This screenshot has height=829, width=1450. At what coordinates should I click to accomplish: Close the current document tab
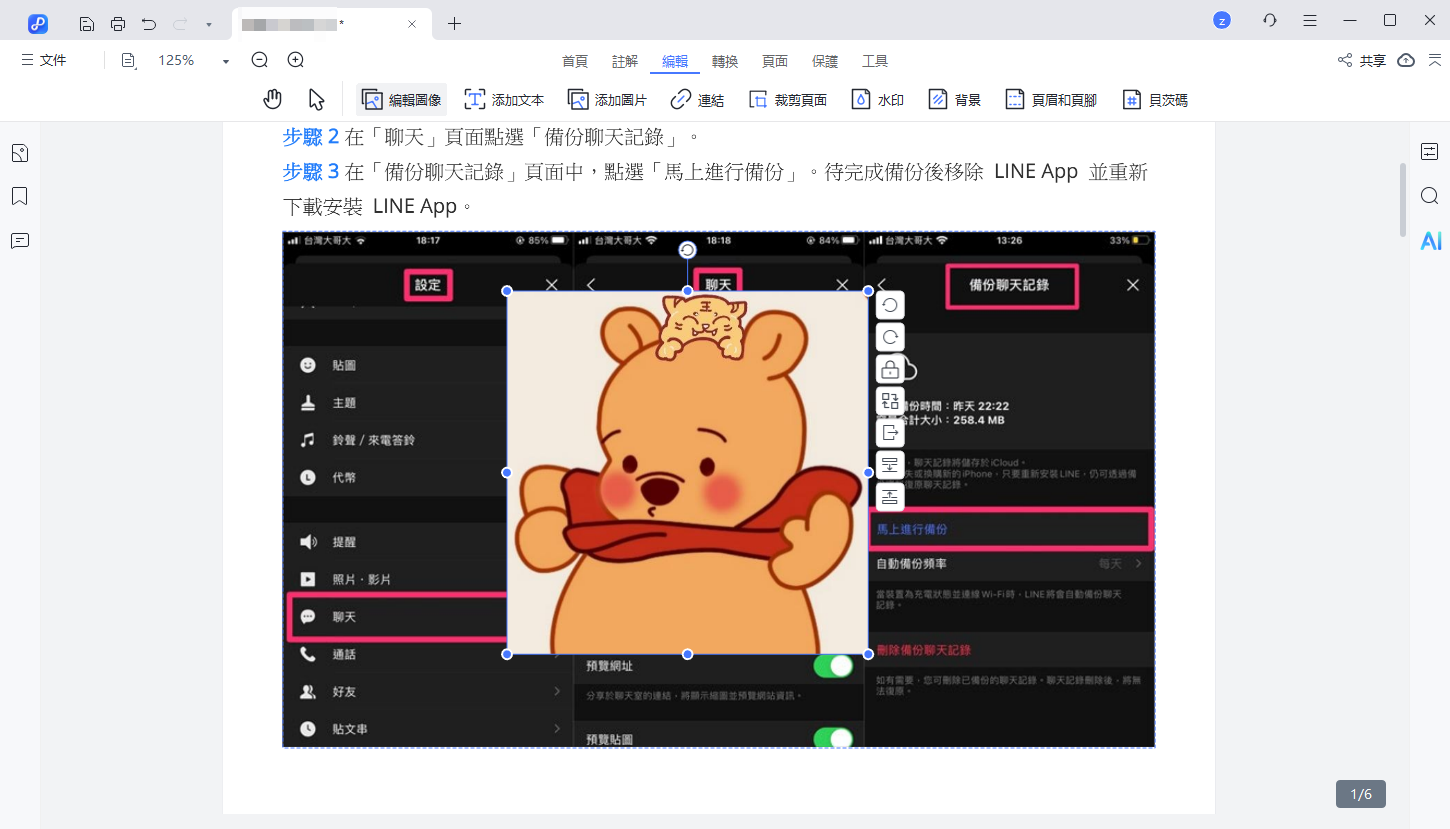coord(412,24)
